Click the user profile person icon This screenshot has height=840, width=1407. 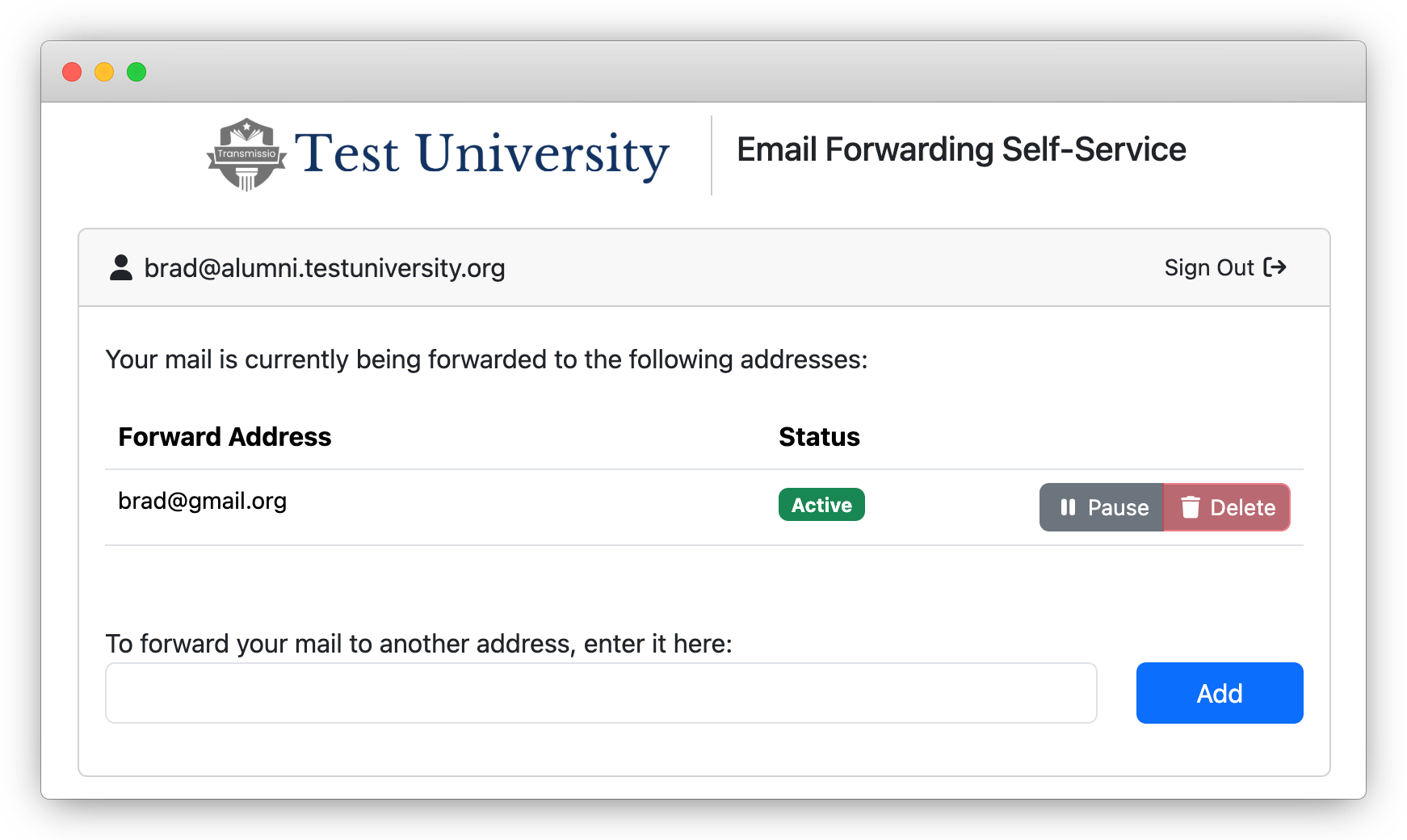(121, 267)
